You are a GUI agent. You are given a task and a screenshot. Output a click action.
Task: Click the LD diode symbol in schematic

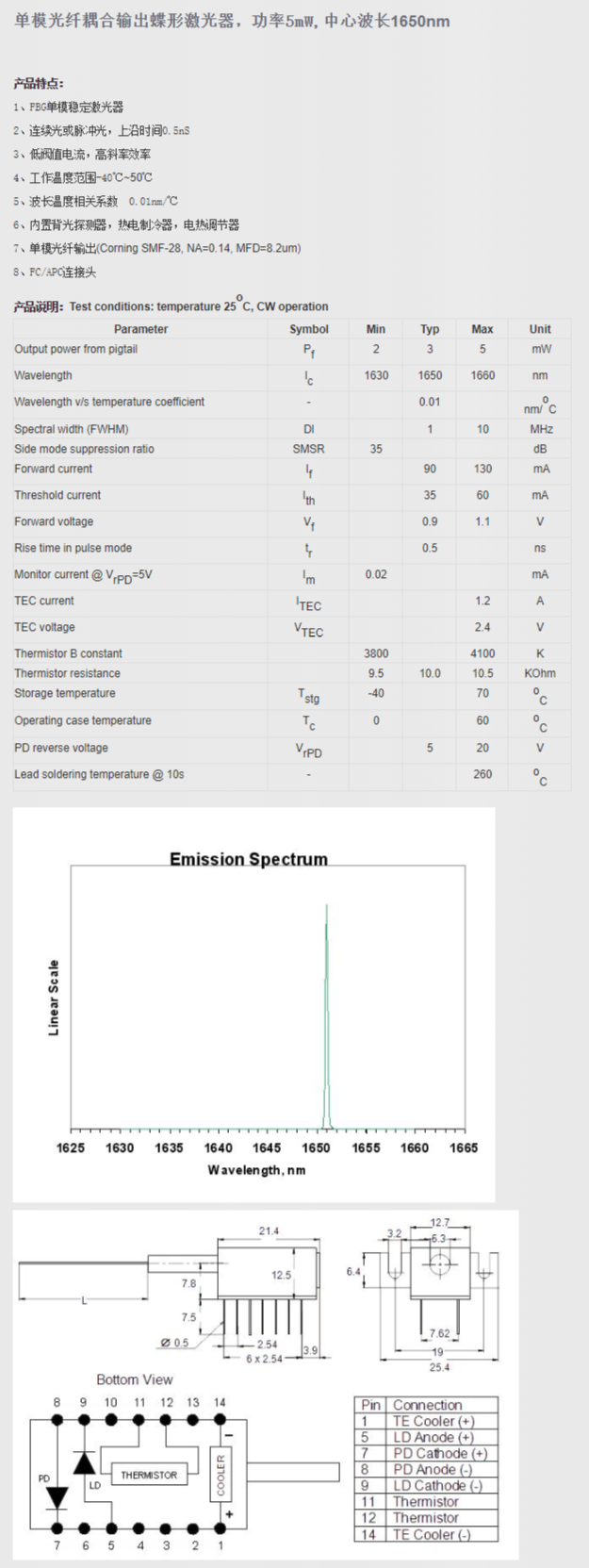85,1462
